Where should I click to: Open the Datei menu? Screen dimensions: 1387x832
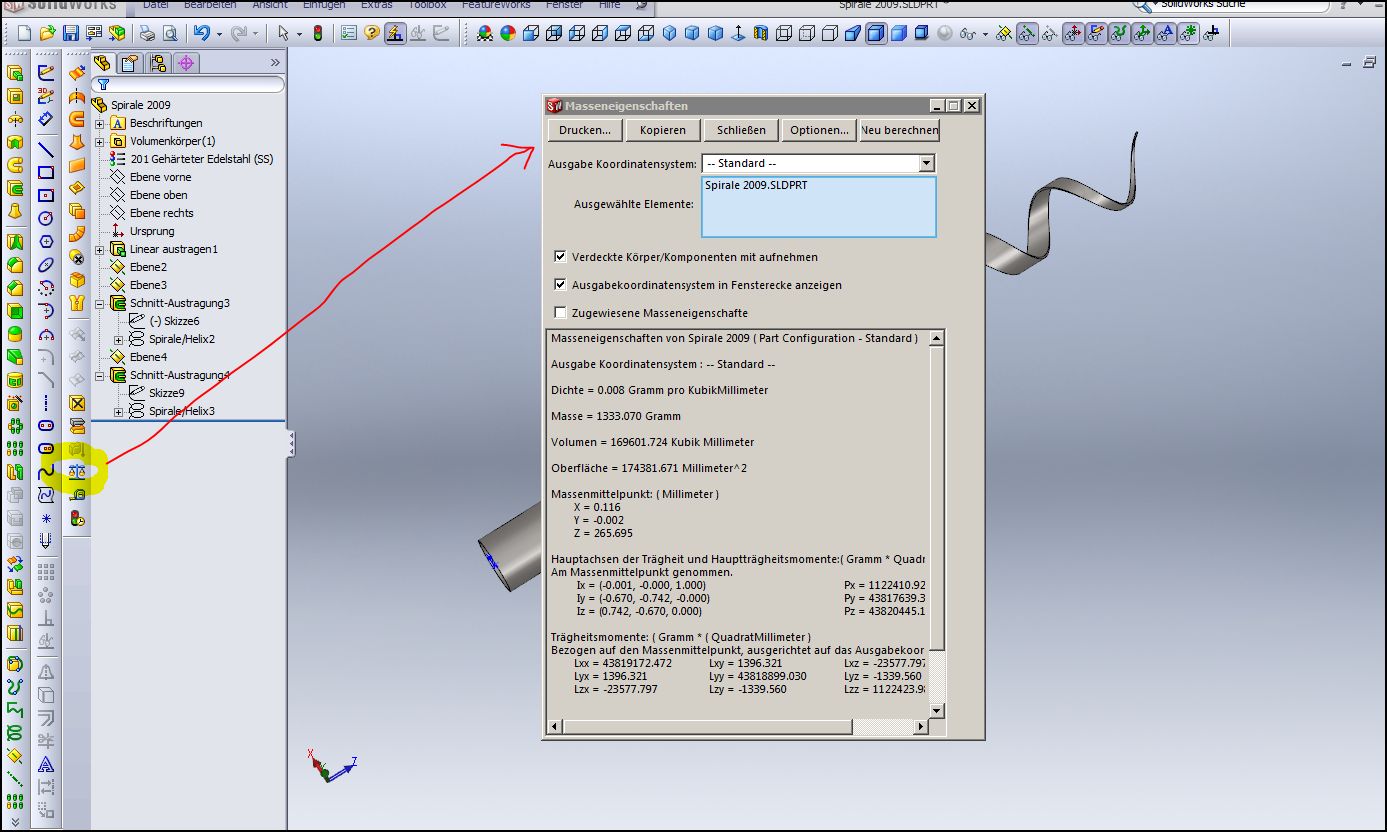(155, 5)
